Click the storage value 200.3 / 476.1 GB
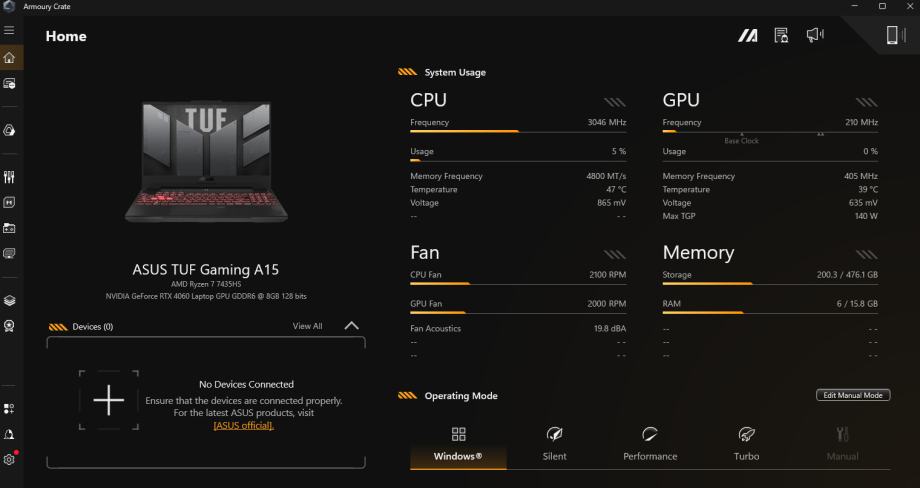The height and width of the screenshot is (488, 920). pyautogui.click(x=847, y=274)
